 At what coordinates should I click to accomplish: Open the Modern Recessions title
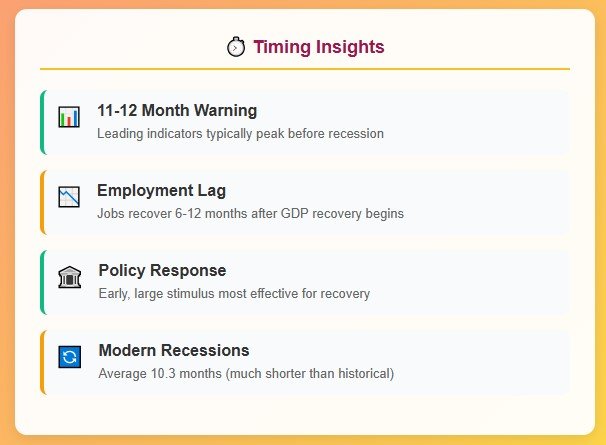click(174, 350)
